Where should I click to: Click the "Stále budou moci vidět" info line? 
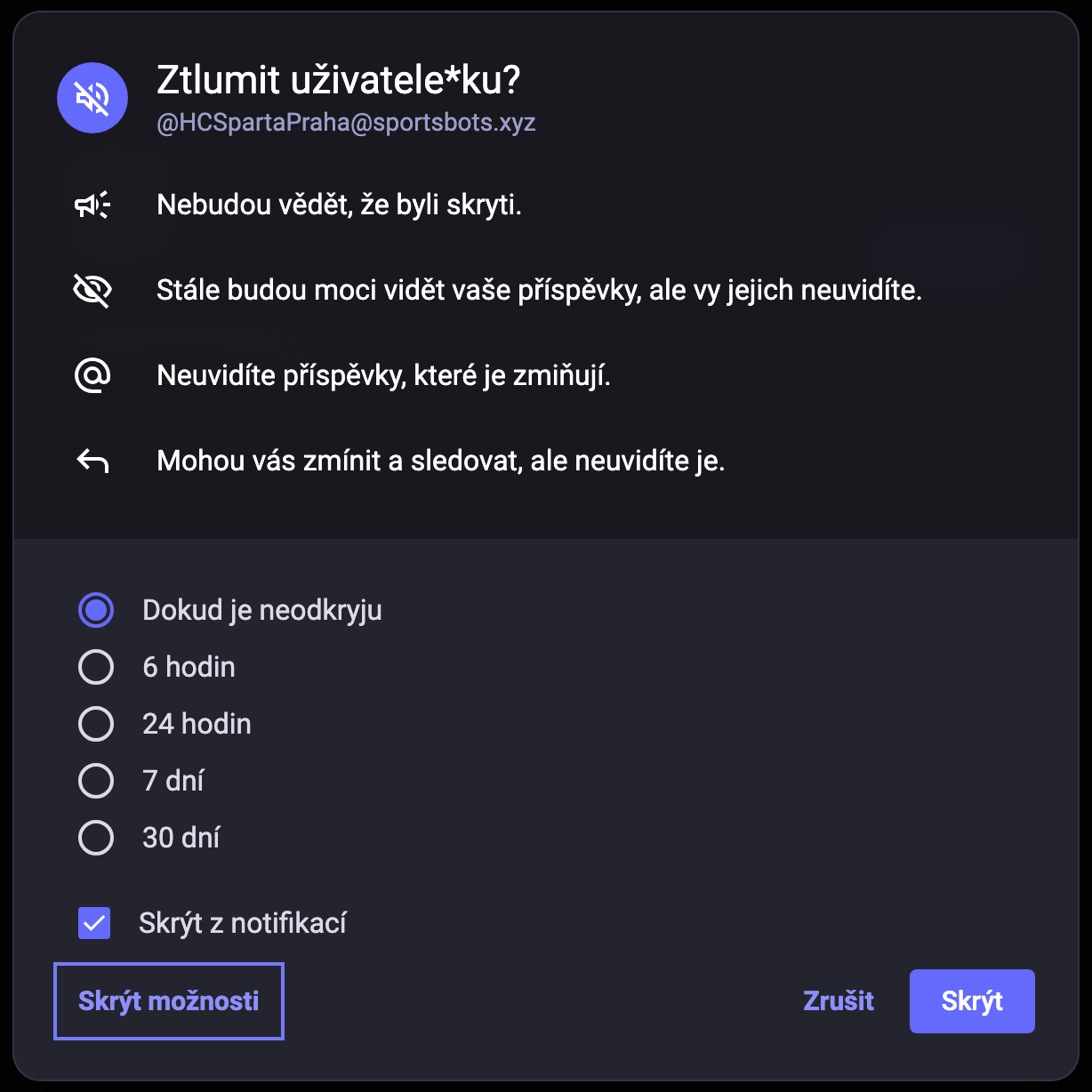539,291
